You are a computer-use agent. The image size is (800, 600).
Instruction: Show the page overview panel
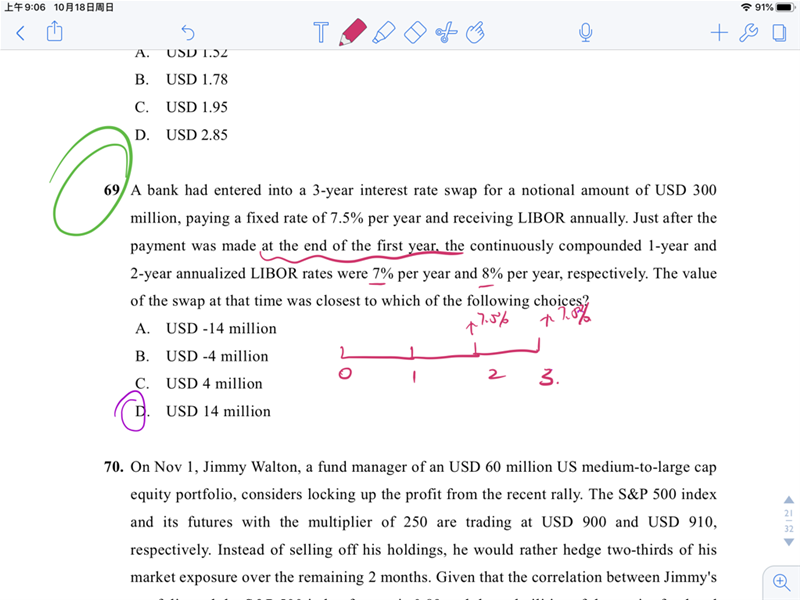(x=778, y=33)
